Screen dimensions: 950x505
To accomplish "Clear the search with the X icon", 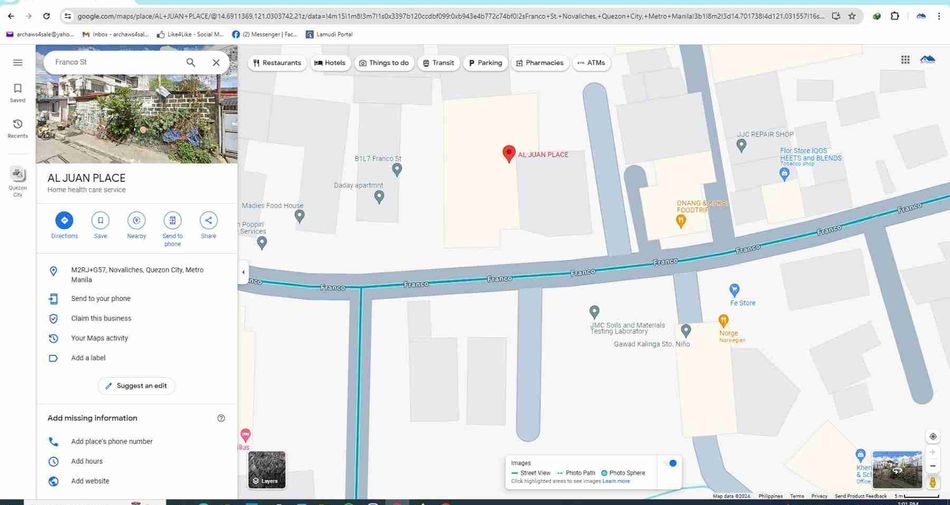I will coord(216,62).
